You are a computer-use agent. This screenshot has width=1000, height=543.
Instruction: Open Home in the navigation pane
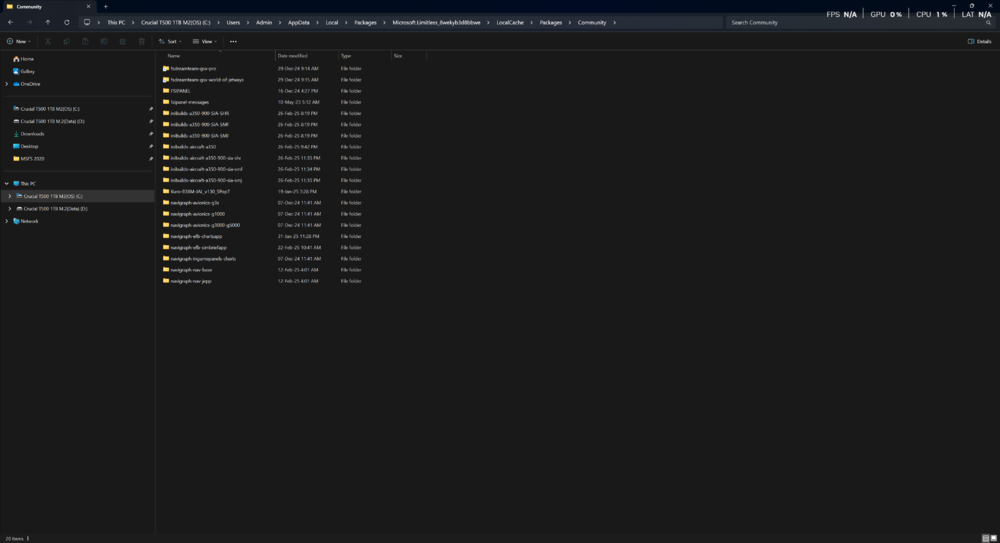click(x=27, y=59)
